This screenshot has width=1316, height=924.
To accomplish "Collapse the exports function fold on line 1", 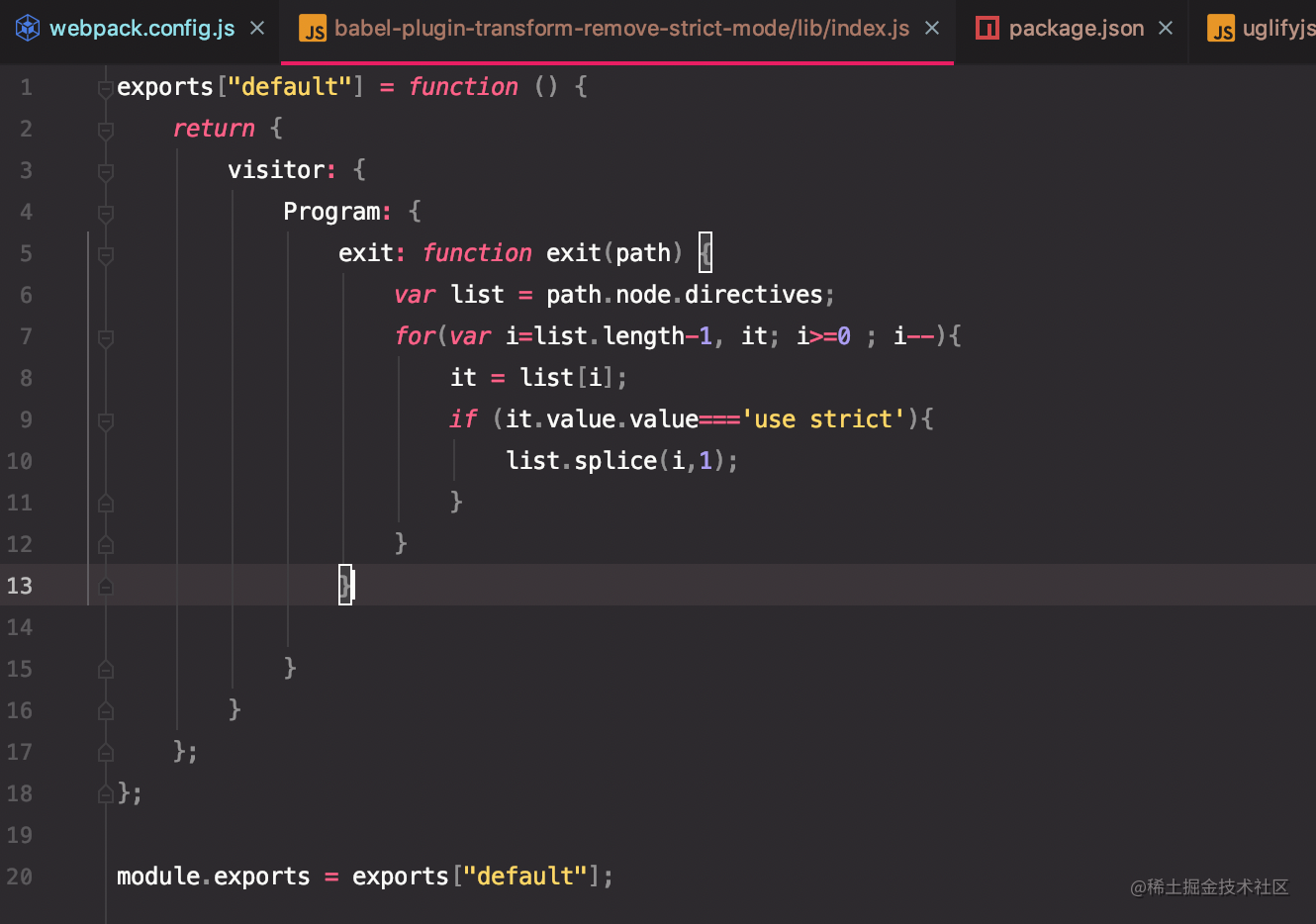I will pos(105,87).
